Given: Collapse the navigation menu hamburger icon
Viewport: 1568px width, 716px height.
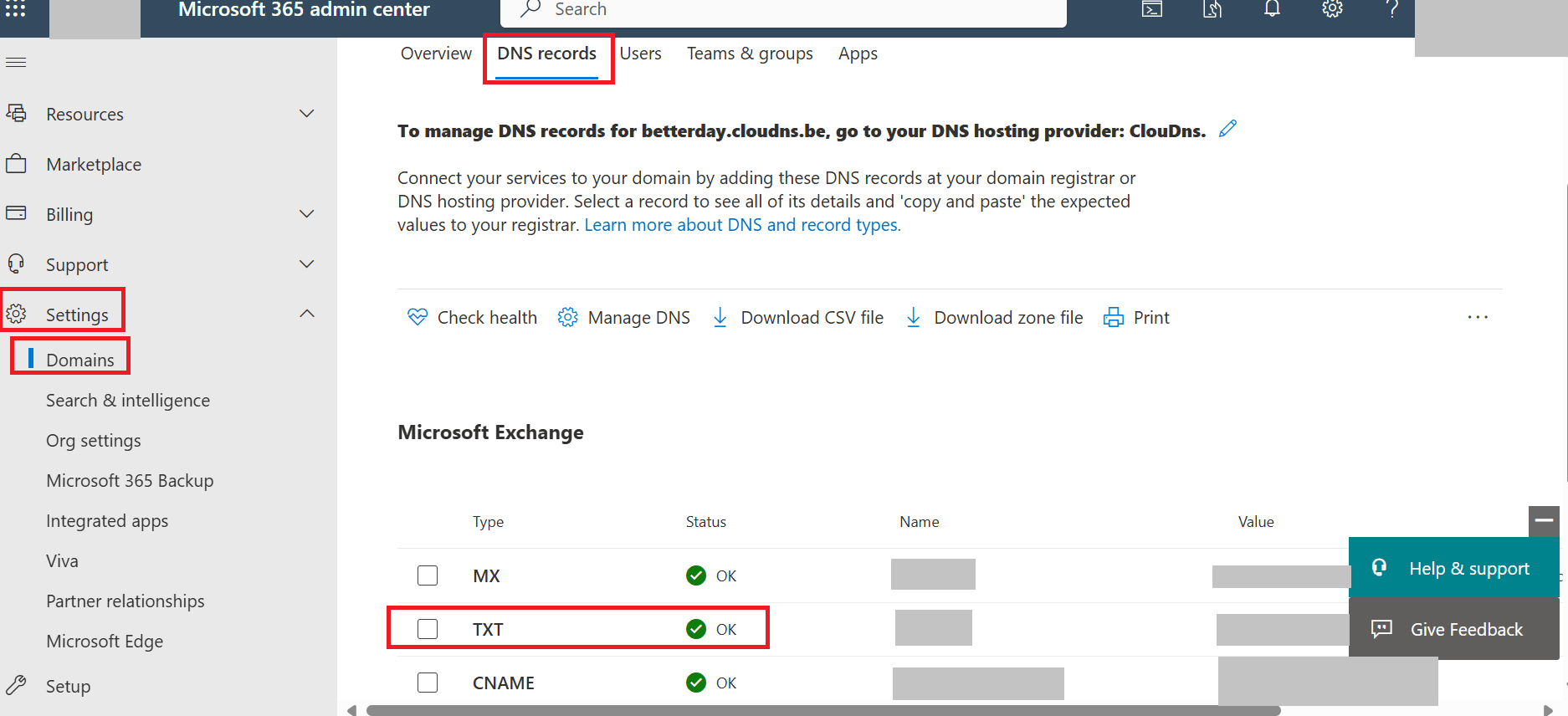Looking at the screenshot, I should click(x=16, y=63).
